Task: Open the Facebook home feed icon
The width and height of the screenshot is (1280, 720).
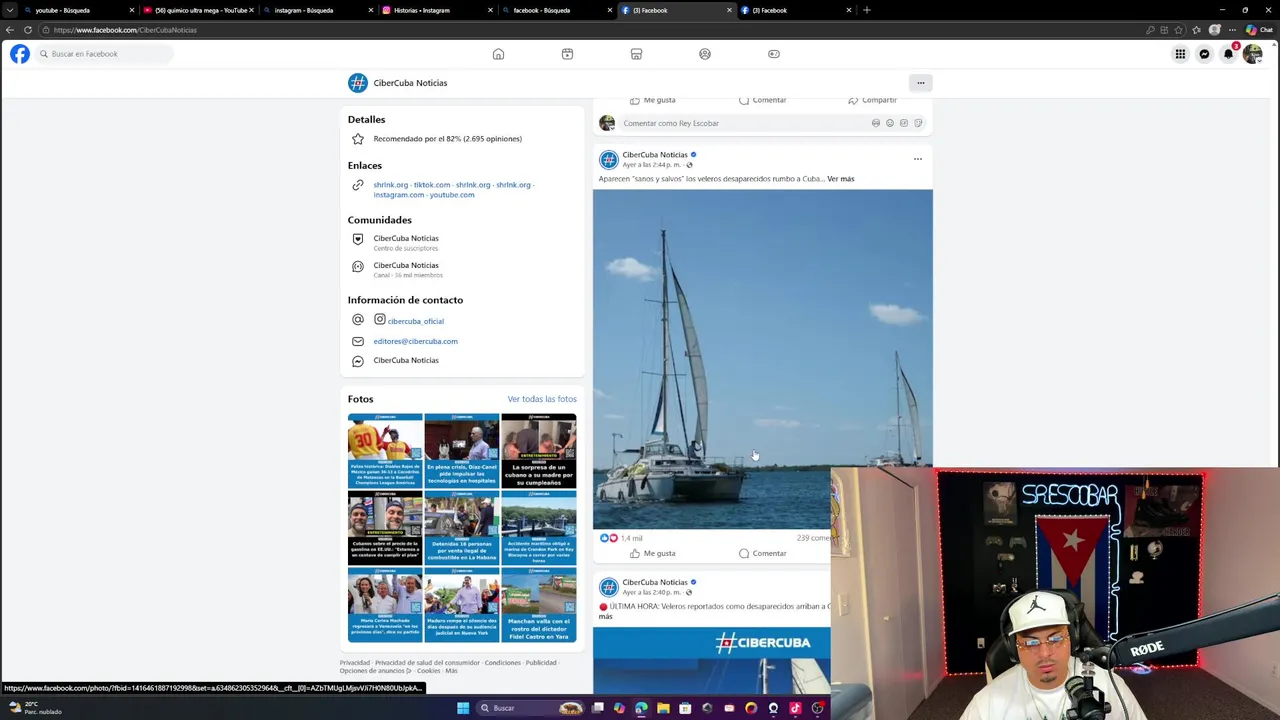Action: (x=498, y=54)
